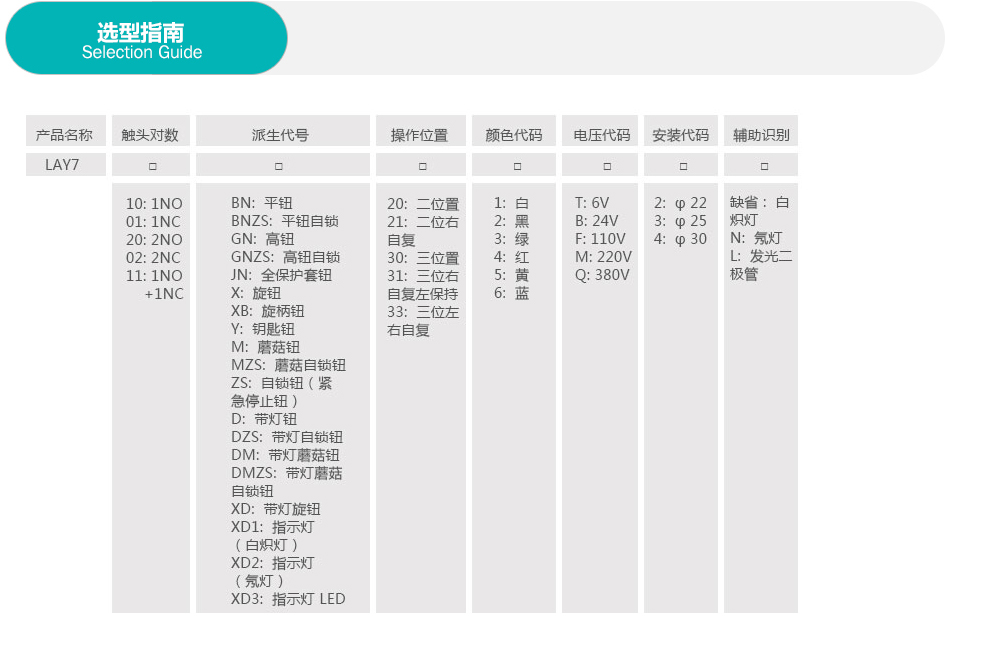Click the 触头对数 header cell
This screenshot has height=652, width=990.
(150, 135)
